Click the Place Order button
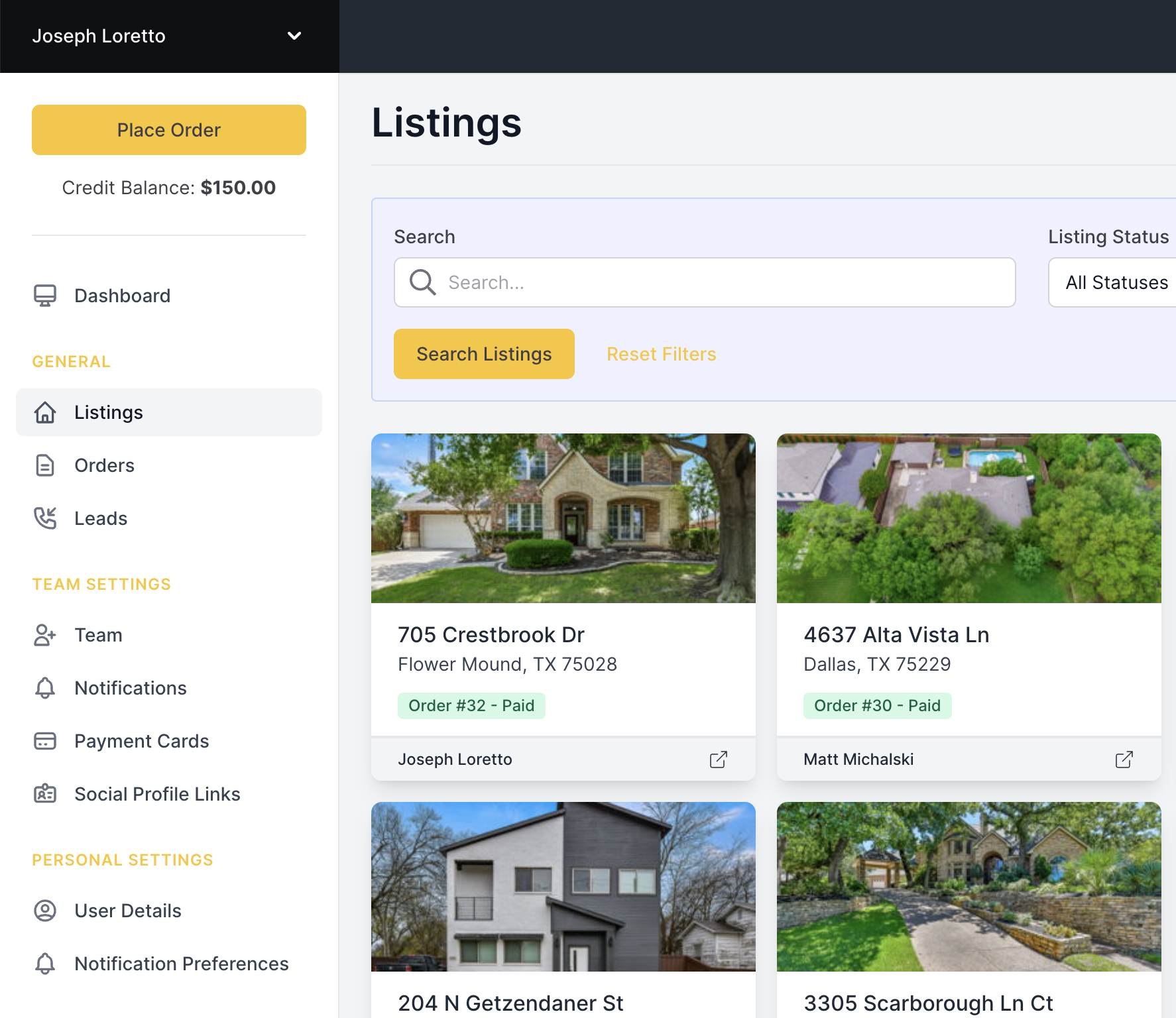Image resolution: width=1176 pixels, height=1018 pixels. click(168, 130)
